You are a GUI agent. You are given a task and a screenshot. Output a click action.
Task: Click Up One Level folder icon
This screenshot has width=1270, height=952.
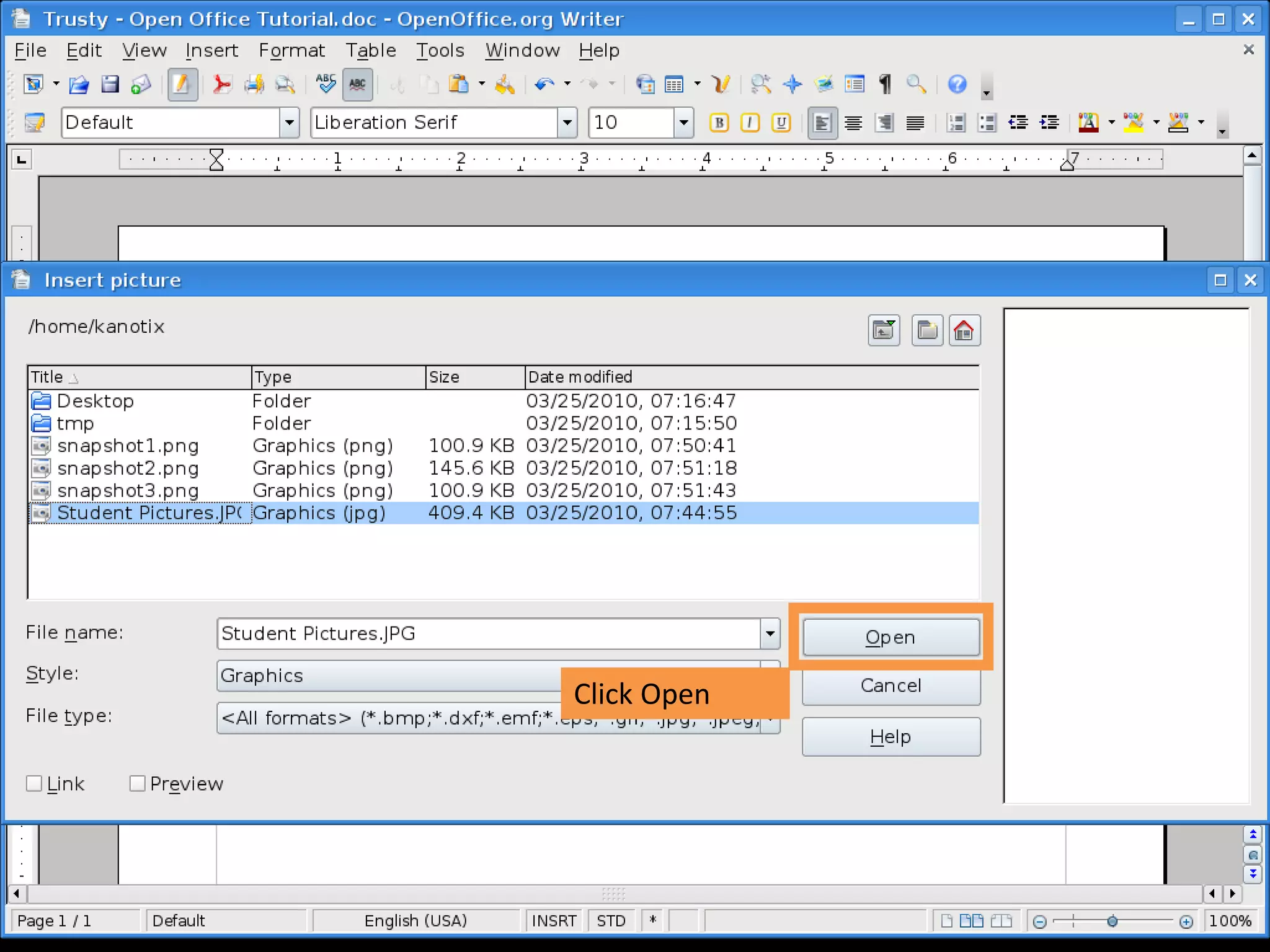(x=884, y=330)
